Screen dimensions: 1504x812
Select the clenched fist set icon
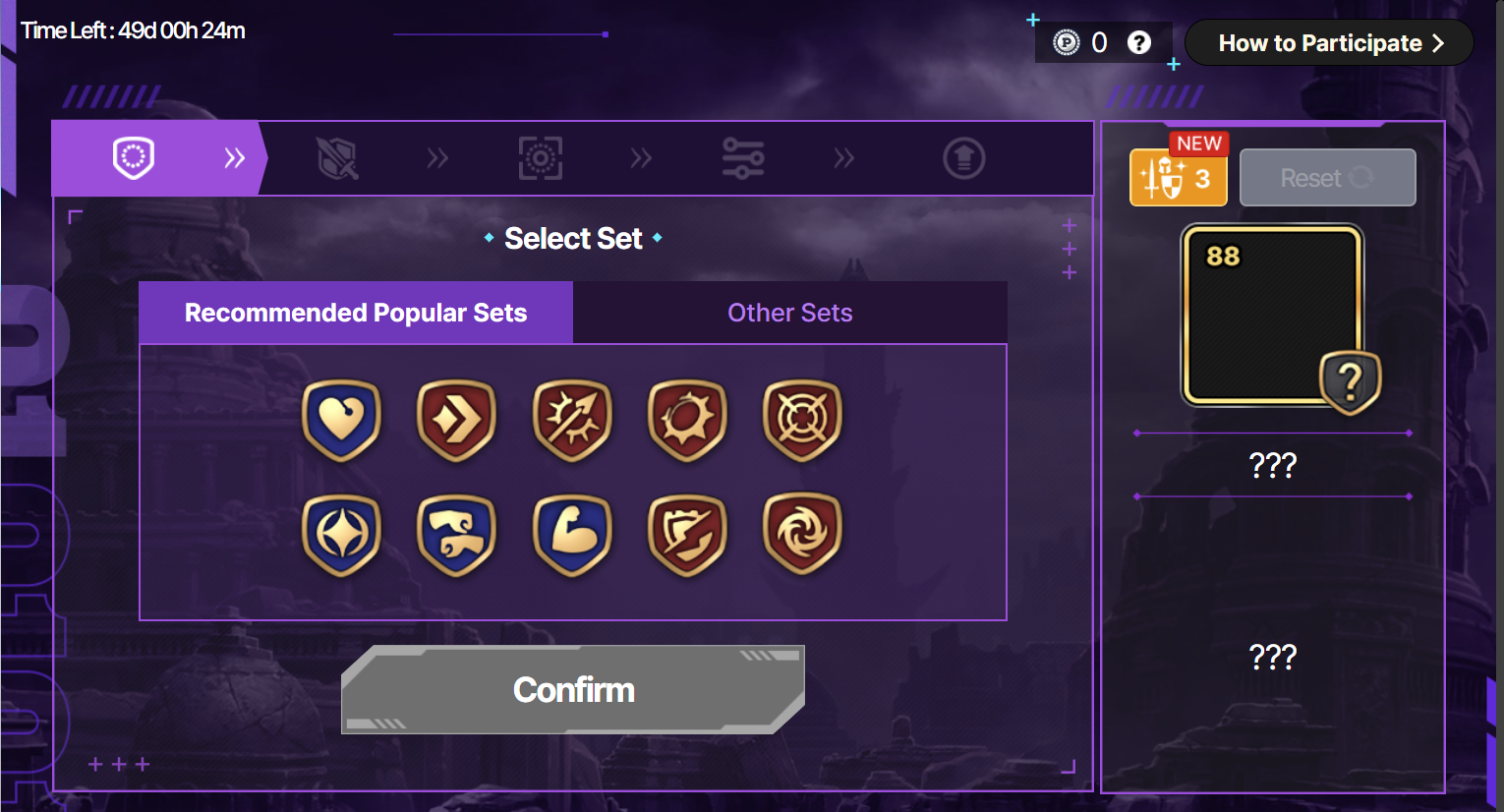click(x=456, y=535)
